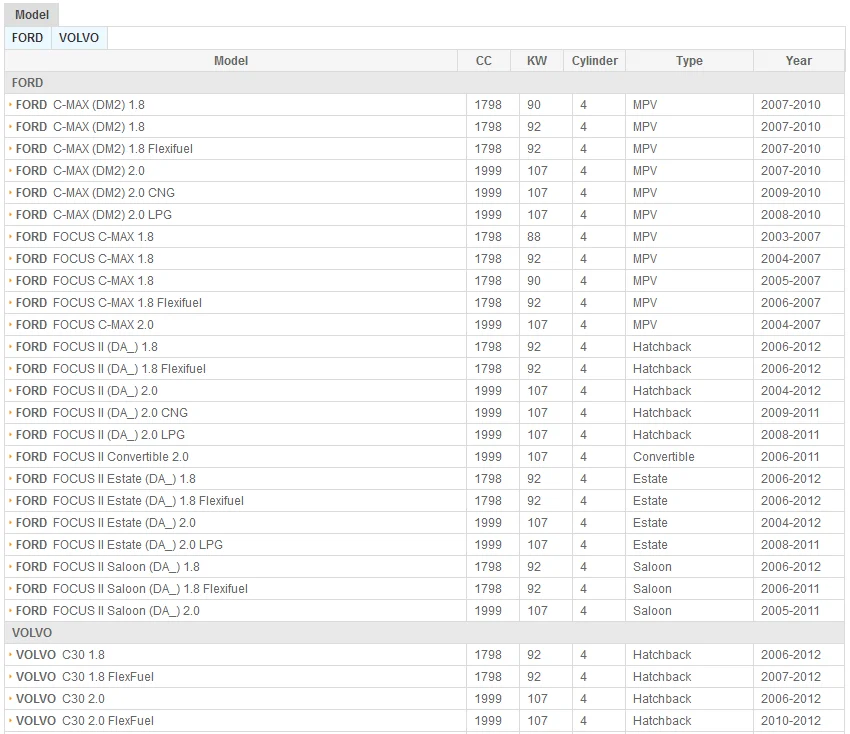Screen dimensions: 850x734
Task: Click the CC column header
Action: pyautogui.click(x=484, y=61)
